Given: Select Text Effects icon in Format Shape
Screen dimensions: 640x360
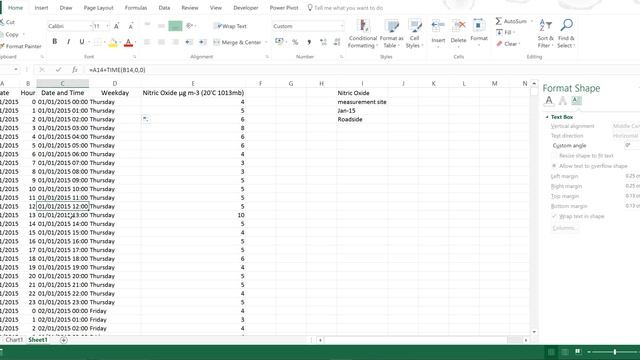Looking at the screenshot, I should (x=563, y=100).
